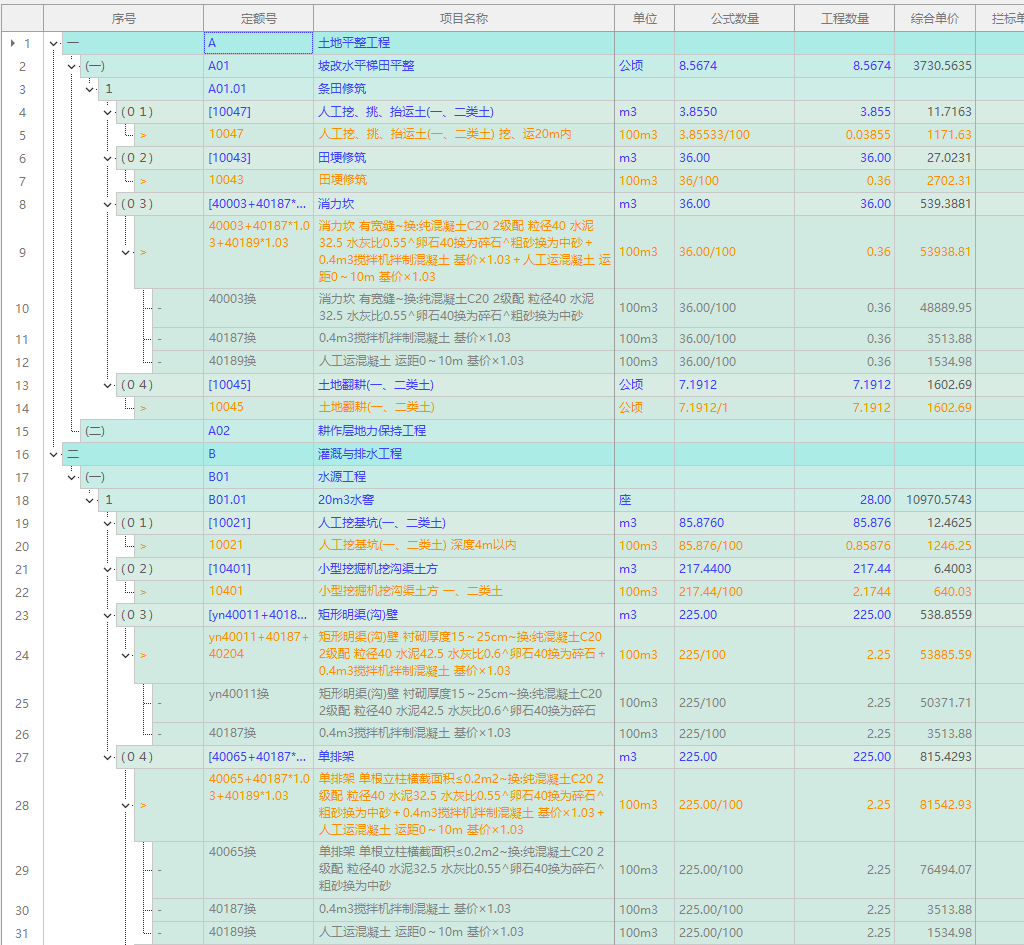Select the 76494.07 price cell
Viewport: 1024px width, 945px height.
point(935,870)
